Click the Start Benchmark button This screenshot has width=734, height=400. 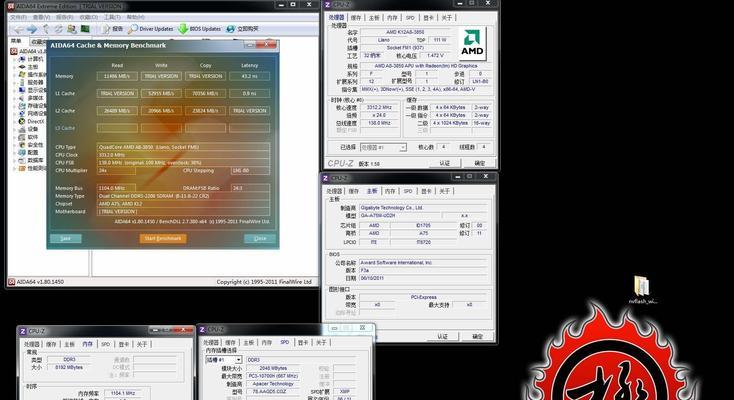(162, 238)
